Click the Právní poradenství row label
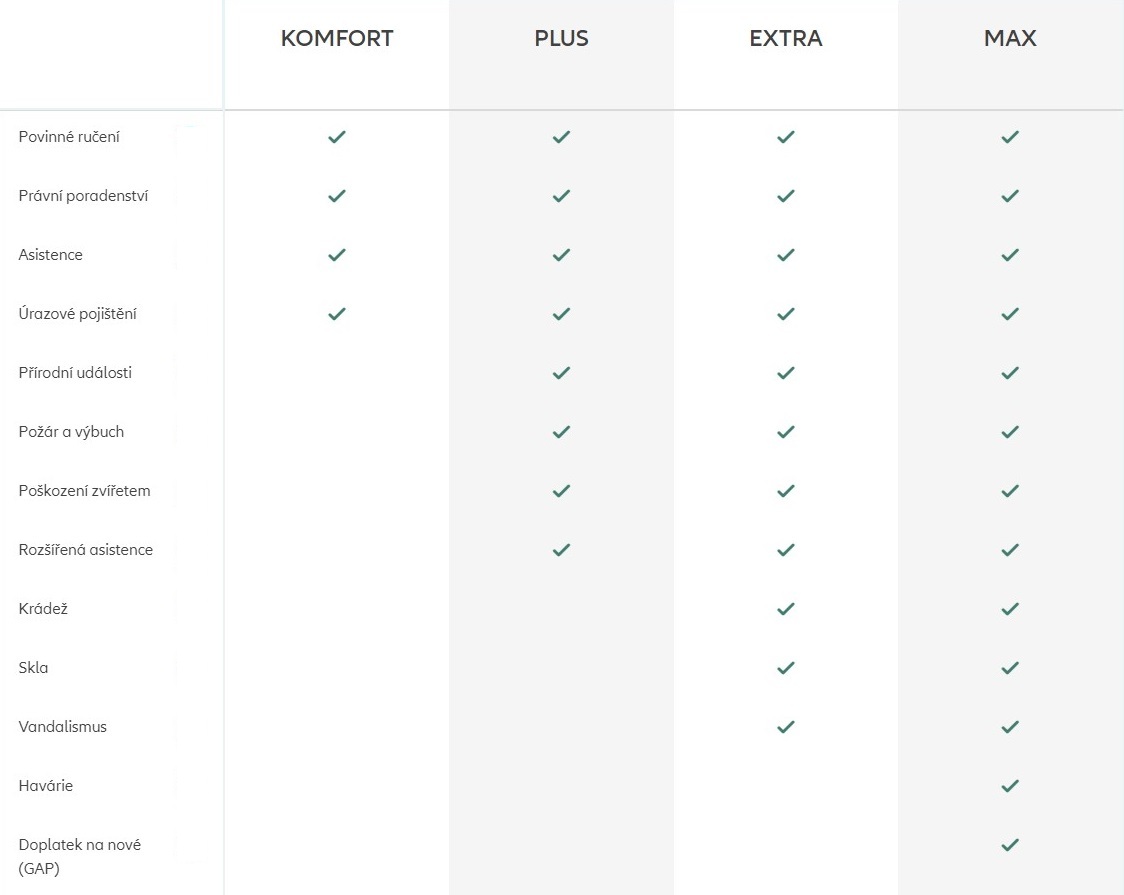The width and height of the screenshot is (1124, 895). [x=83, y=196]
